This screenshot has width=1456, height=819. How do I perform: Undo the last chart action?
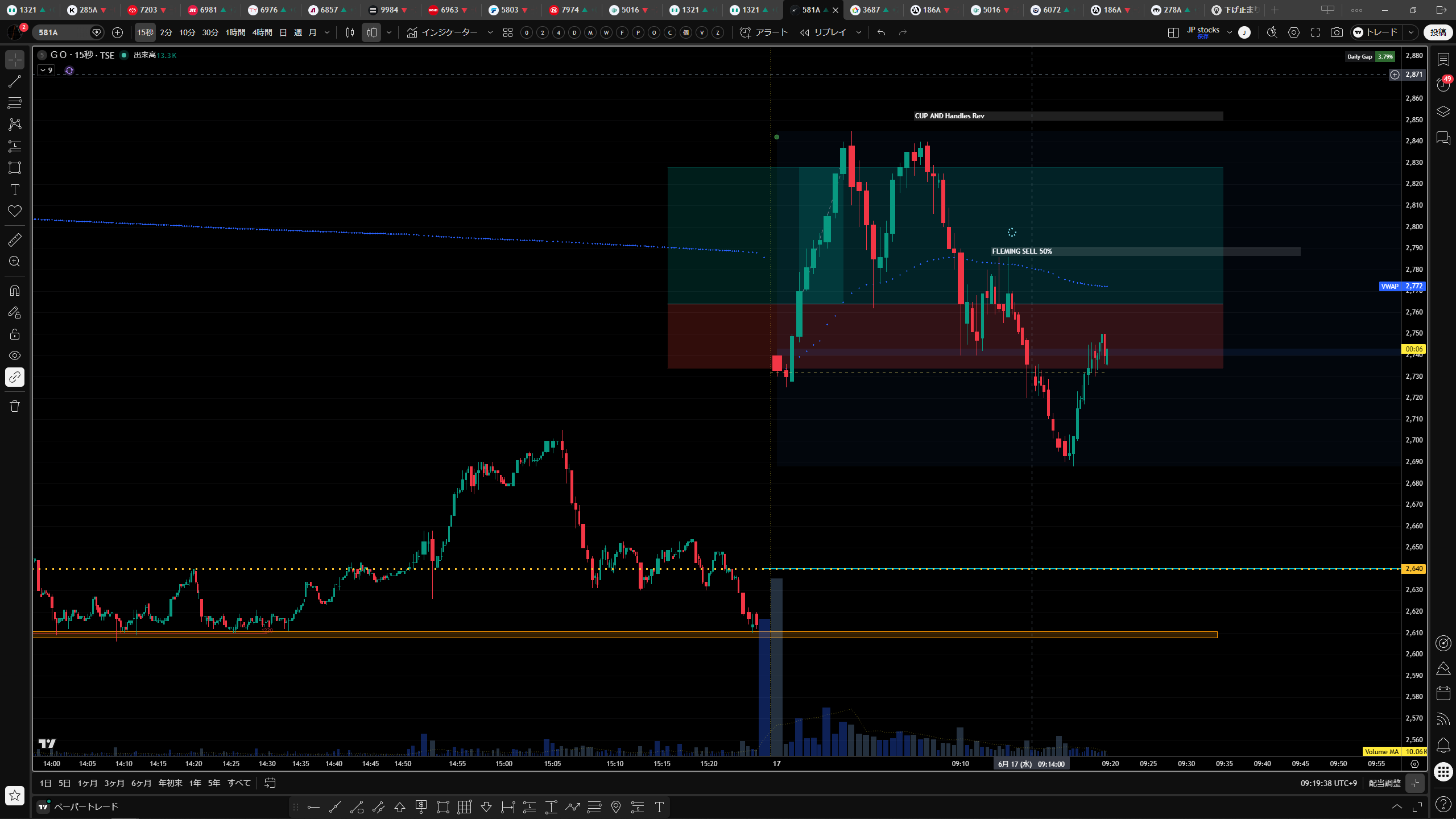tap(882, 32)
